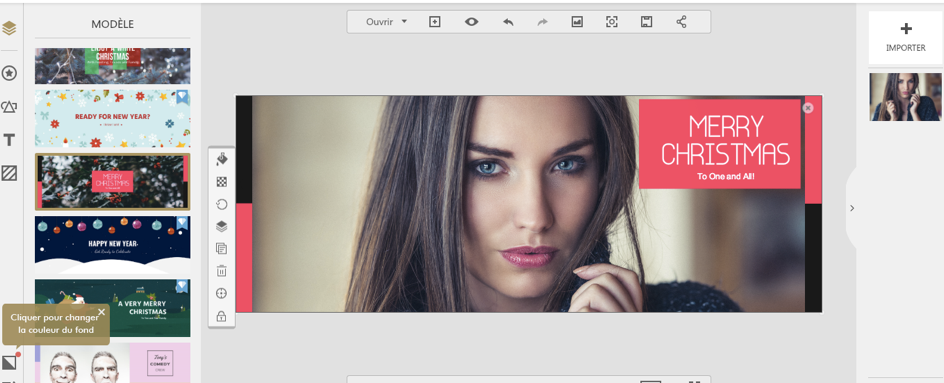Choose the White Christmas template
The image size is (944, 383).
[113, 66]
